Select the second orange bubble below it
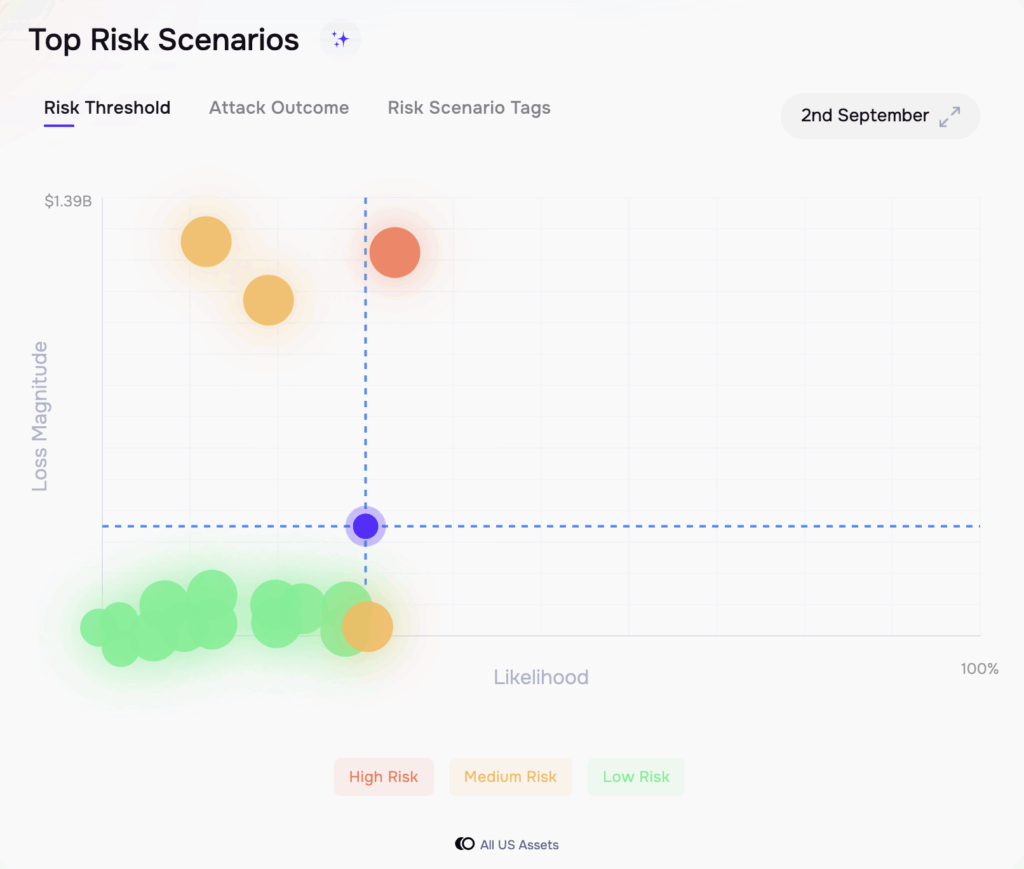Image resolution: width=1024 pixels, height=869 pixels. [268, 300]
